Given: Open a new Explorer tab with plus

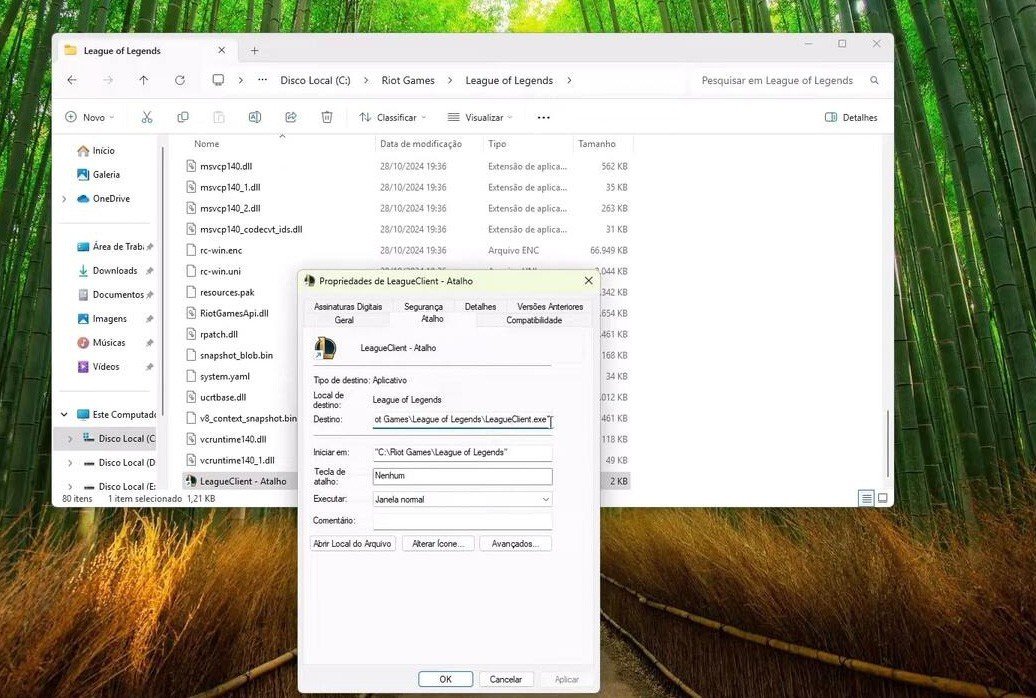Looking at the screenshot, I should [254, 50].
